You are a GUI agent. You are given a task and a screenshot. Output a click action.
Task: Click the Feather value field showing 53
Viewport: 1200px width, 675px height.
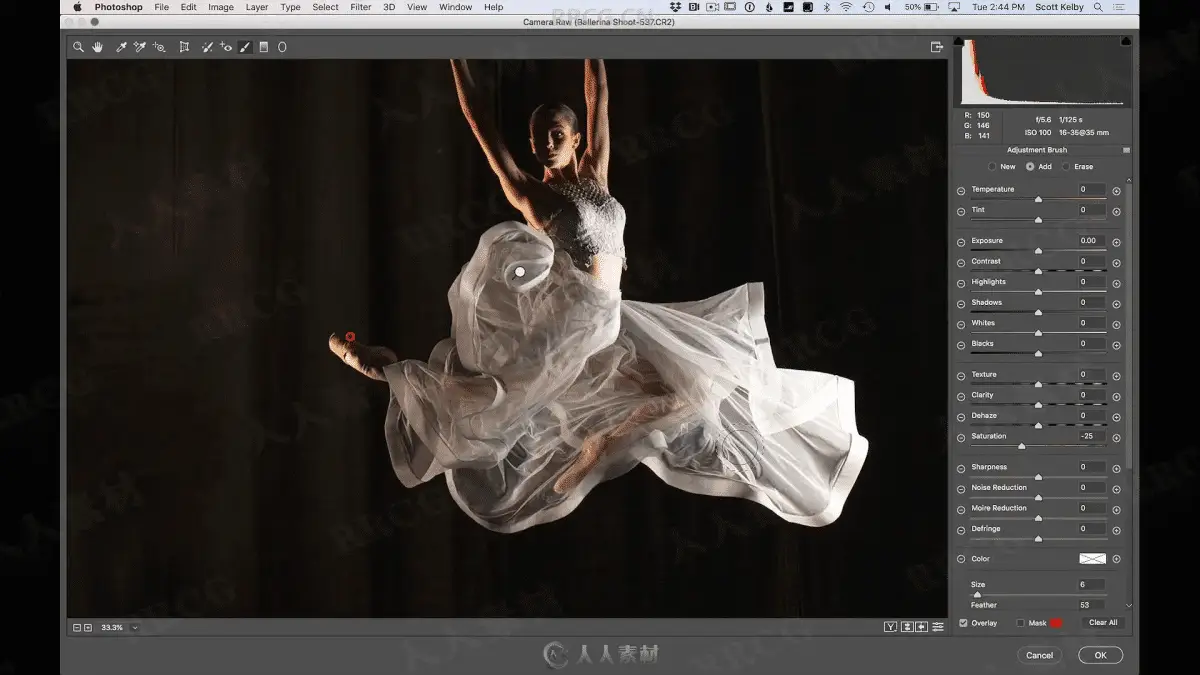point(1092,605)
